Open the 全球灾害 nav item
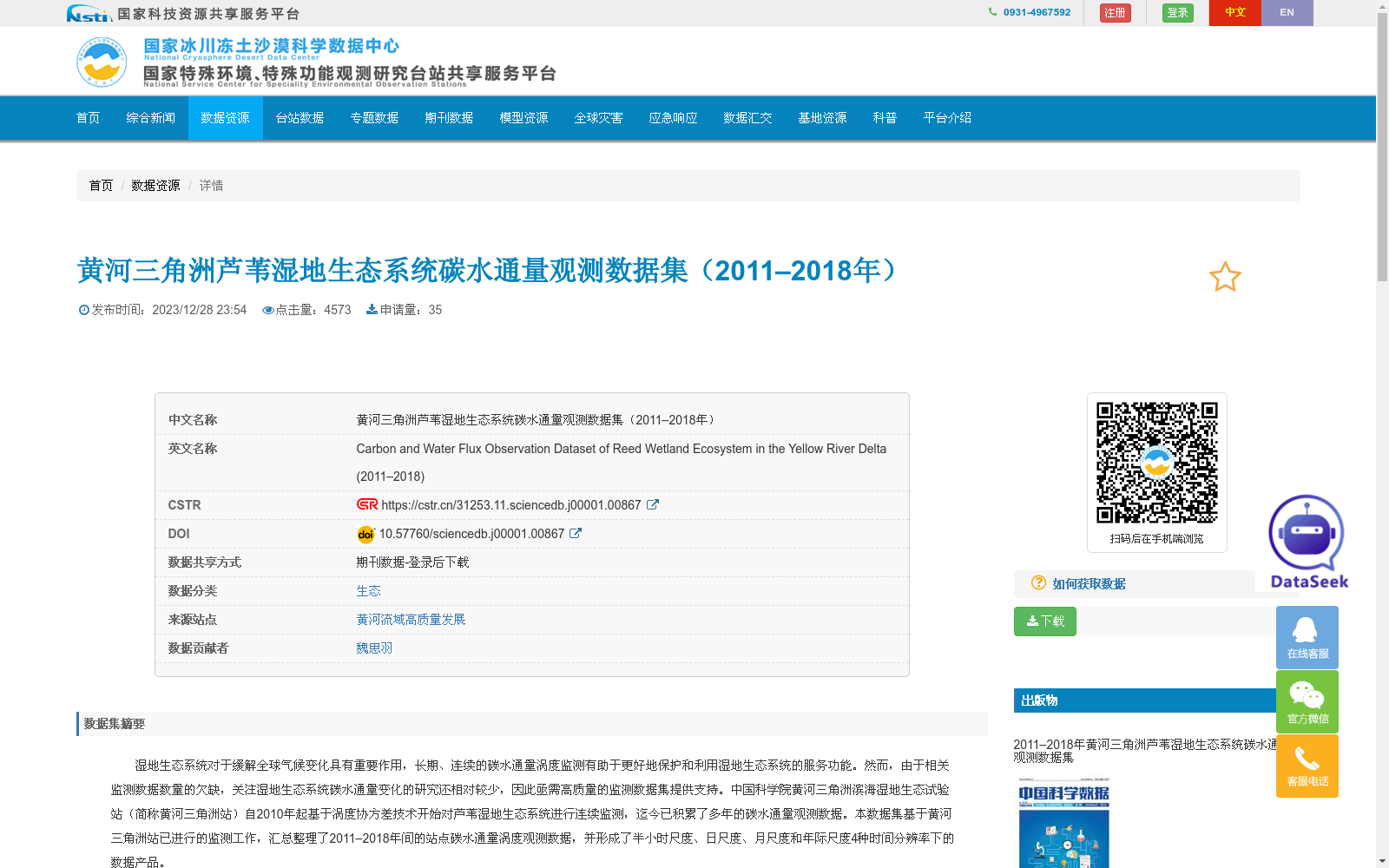This screenshot has width=1389, height=868. pyautogui.click(x=599, y=118)
